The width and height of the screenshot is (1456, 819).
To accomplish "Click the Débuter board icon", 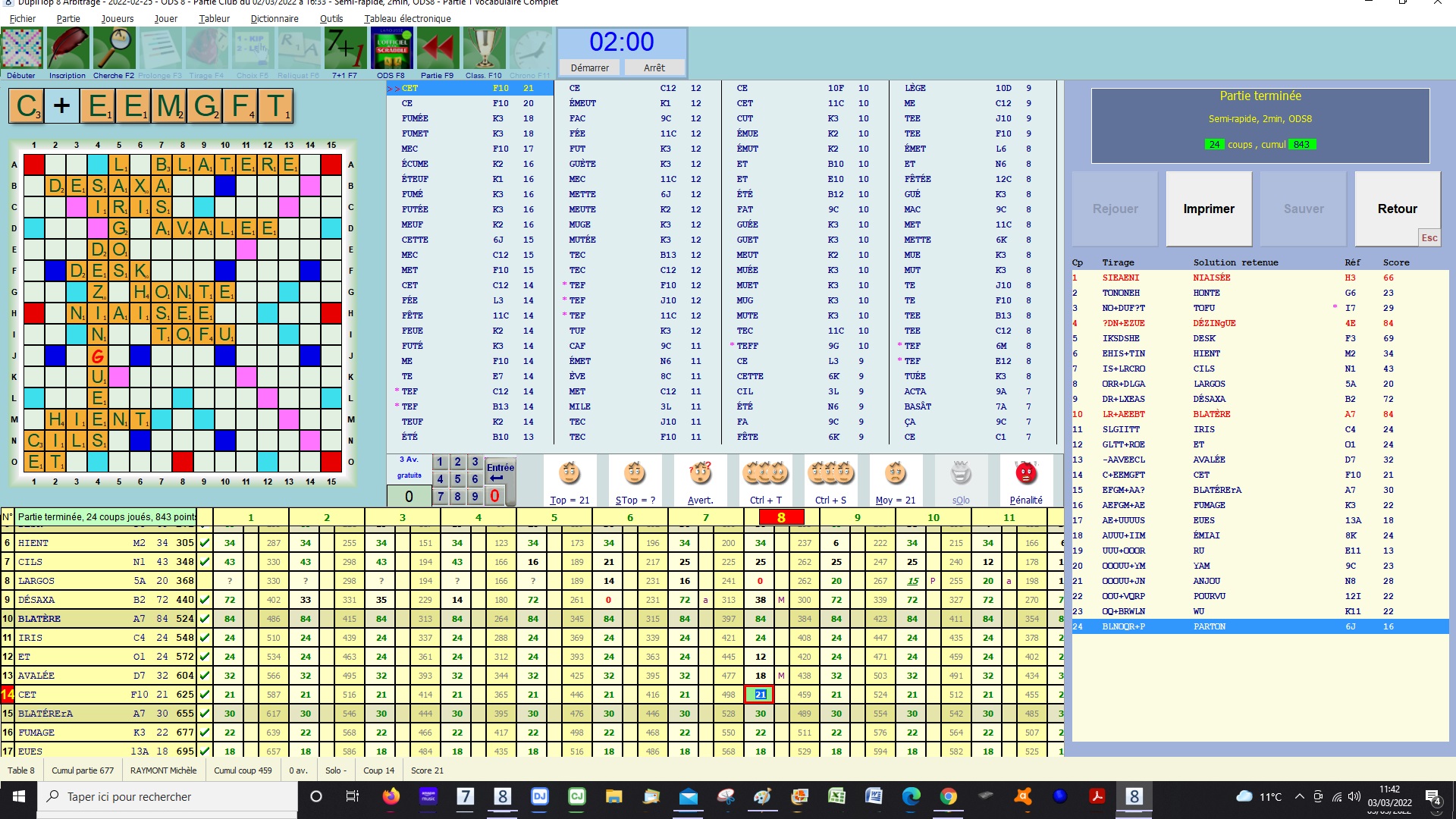I will (22, 49).
